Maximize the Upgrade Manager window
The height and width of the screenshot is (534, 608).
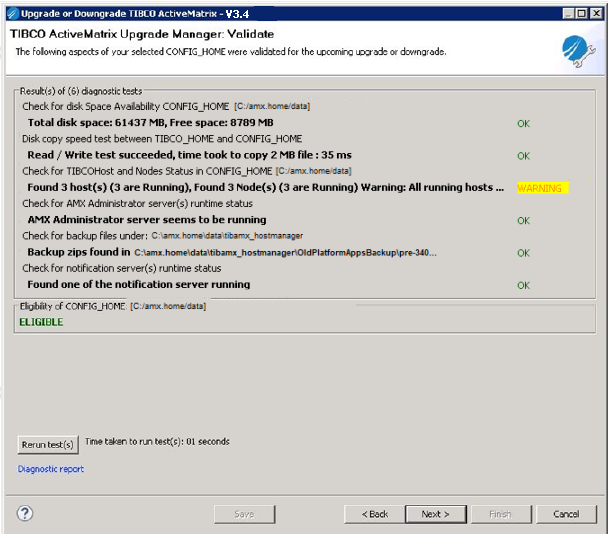(582, 14)
